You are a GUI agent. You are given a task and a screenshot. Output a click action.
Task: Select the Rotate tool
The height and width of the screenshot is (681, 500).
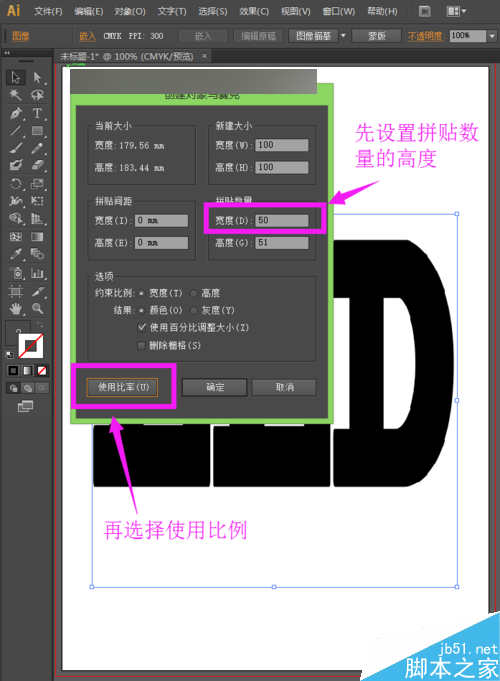[16, 183]
